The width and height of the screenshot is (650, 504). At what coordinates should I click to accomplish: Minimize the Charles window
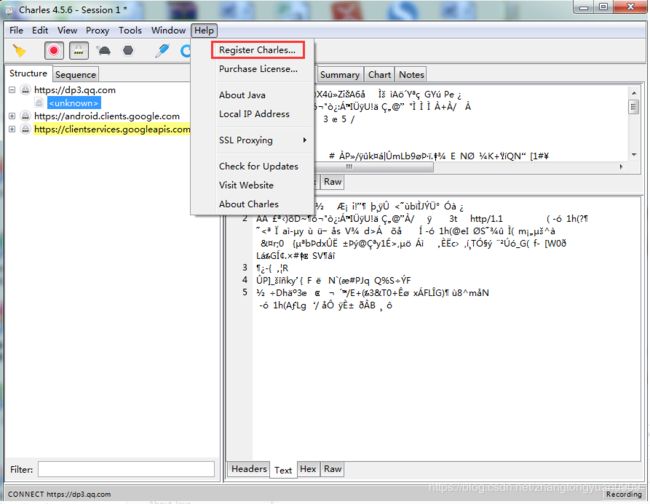(584, 7)
